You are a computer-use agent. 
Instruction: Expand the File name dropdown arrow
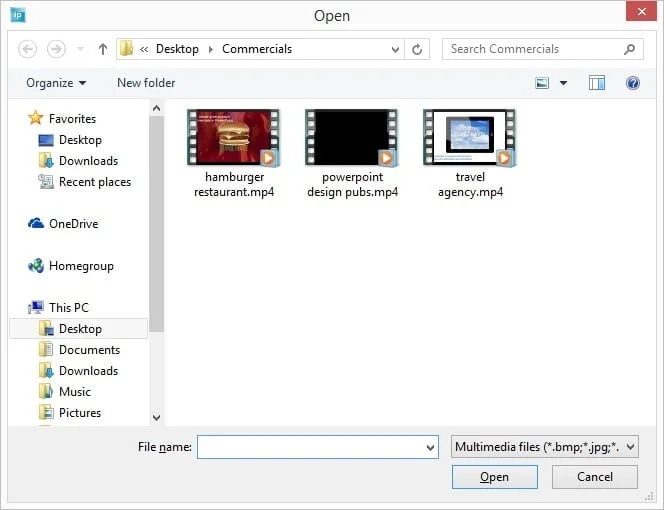(430, 447)
